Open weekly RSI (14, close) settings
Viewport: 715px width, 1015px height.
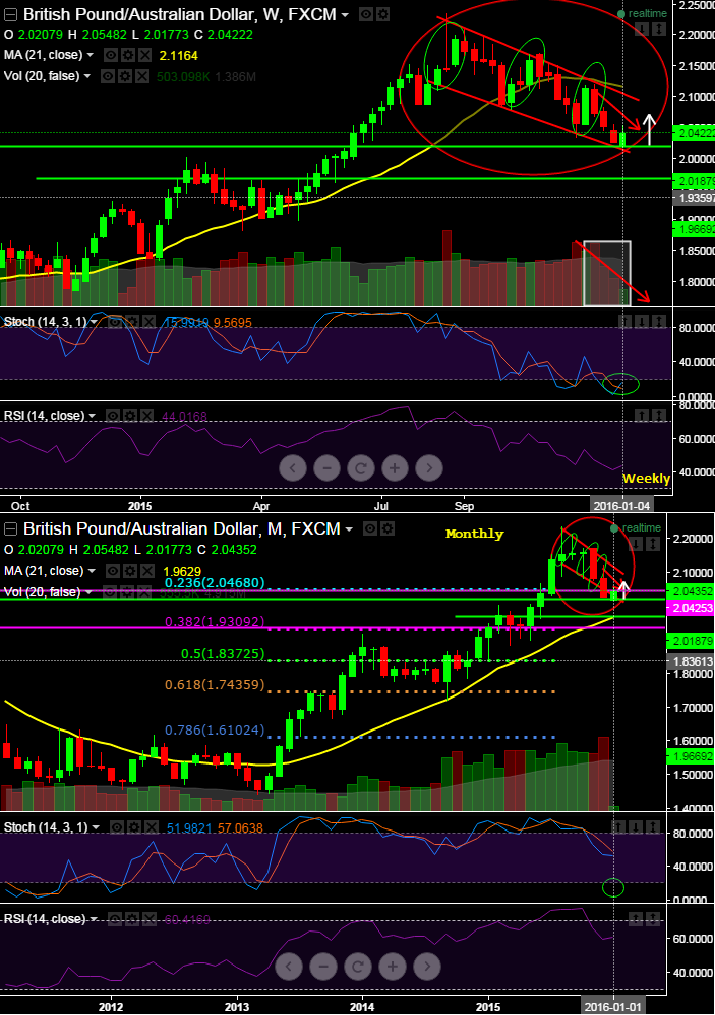pyautogui.click(x=130, y=416)
